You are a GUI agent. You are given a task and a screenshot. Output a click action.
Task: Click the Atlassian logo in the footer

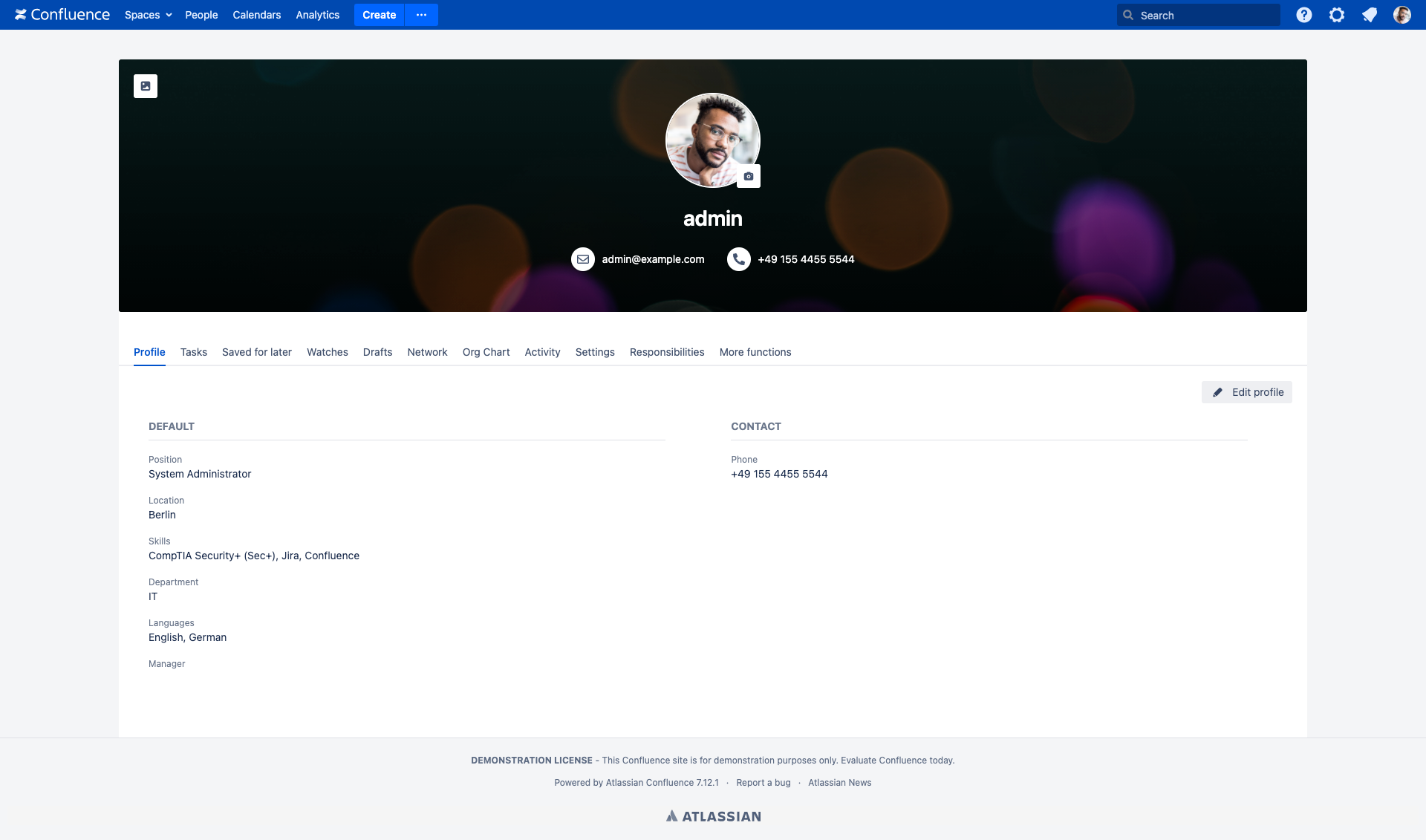712,815
